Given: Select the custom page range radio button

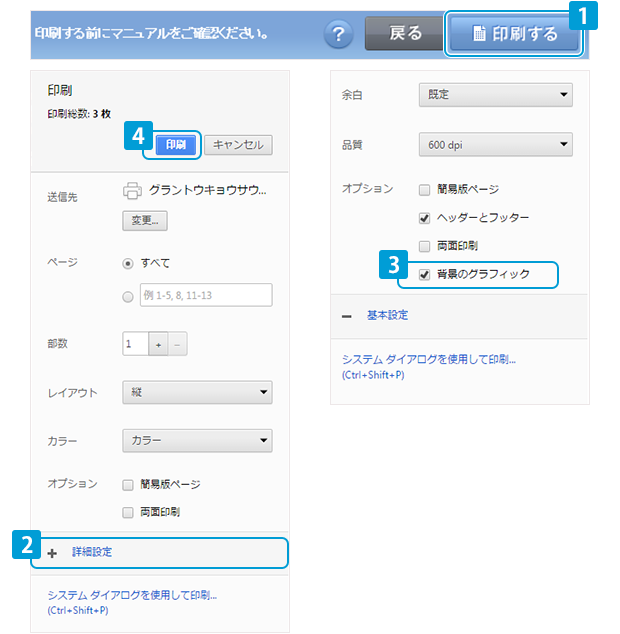Looking at the screenshot, I should pyautogui.click(x=127, y=295).
